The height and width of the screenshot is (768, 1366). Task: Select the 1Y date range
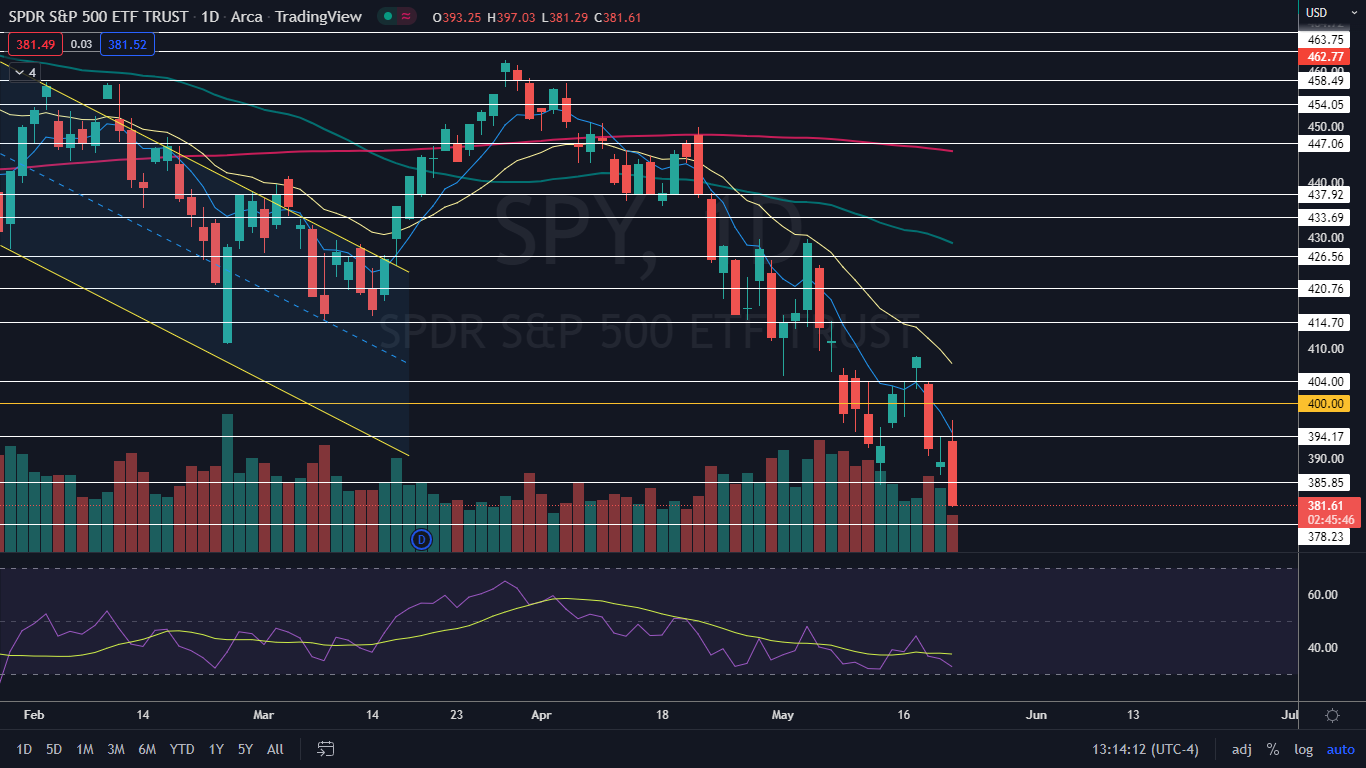point(216,749)
